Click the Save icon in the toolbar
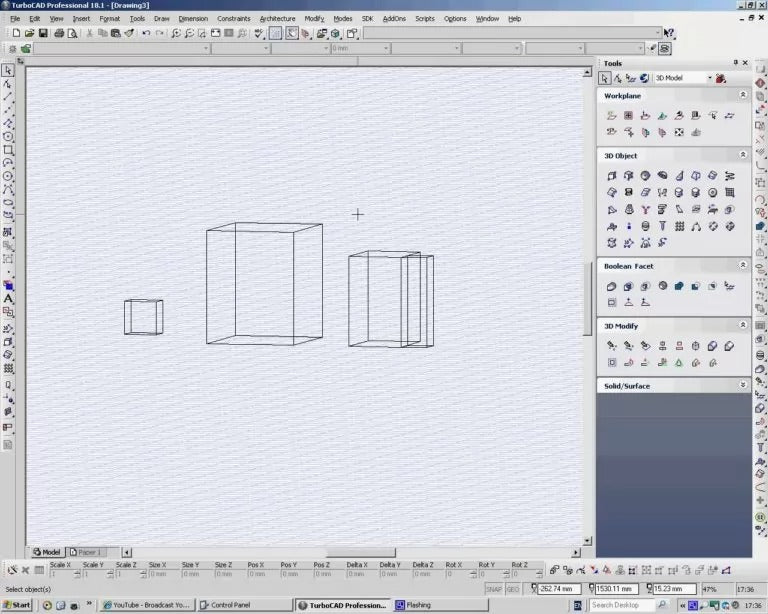The height and width of the screenshot is (614, 768). pyautogui.click(x=43, y=33)
